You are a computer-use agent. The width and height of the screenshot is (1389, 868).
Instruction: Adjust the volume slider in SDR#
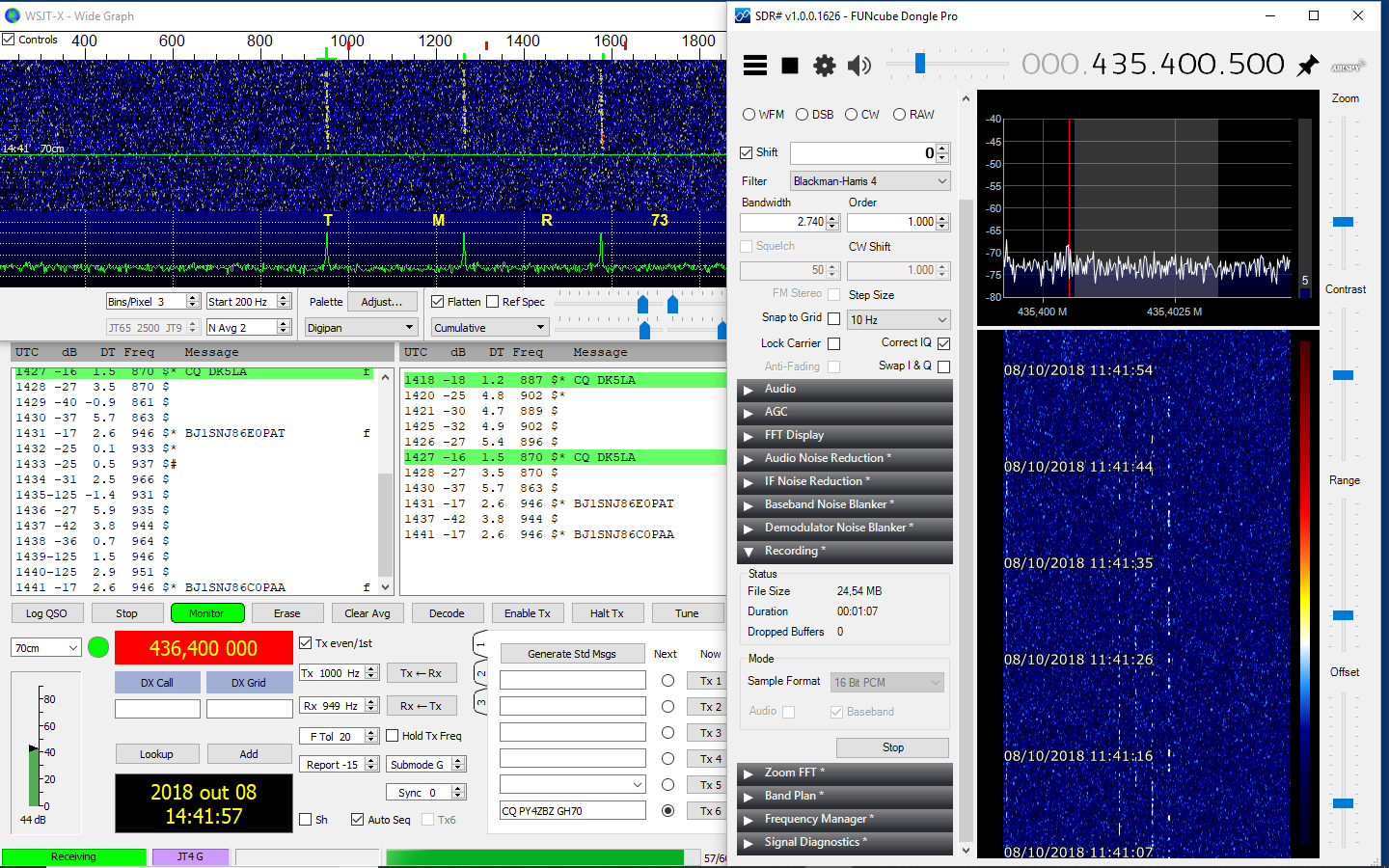point(920,64)
